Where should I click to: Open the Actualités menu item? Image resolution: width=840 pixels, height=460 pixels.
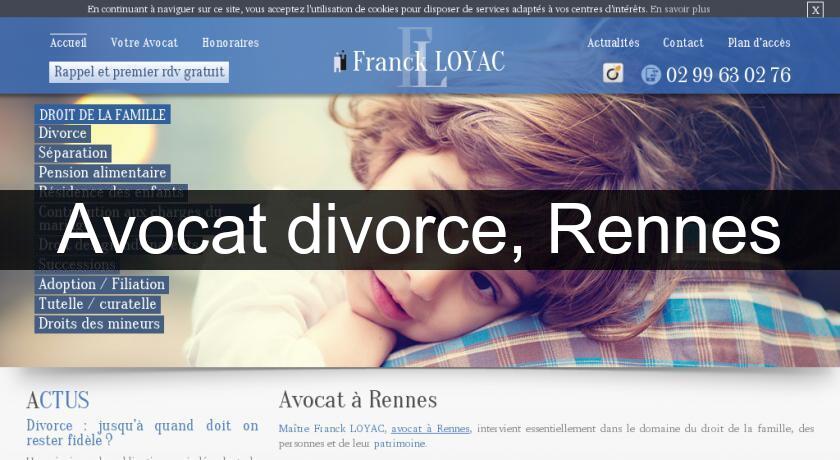click(613, 43)
